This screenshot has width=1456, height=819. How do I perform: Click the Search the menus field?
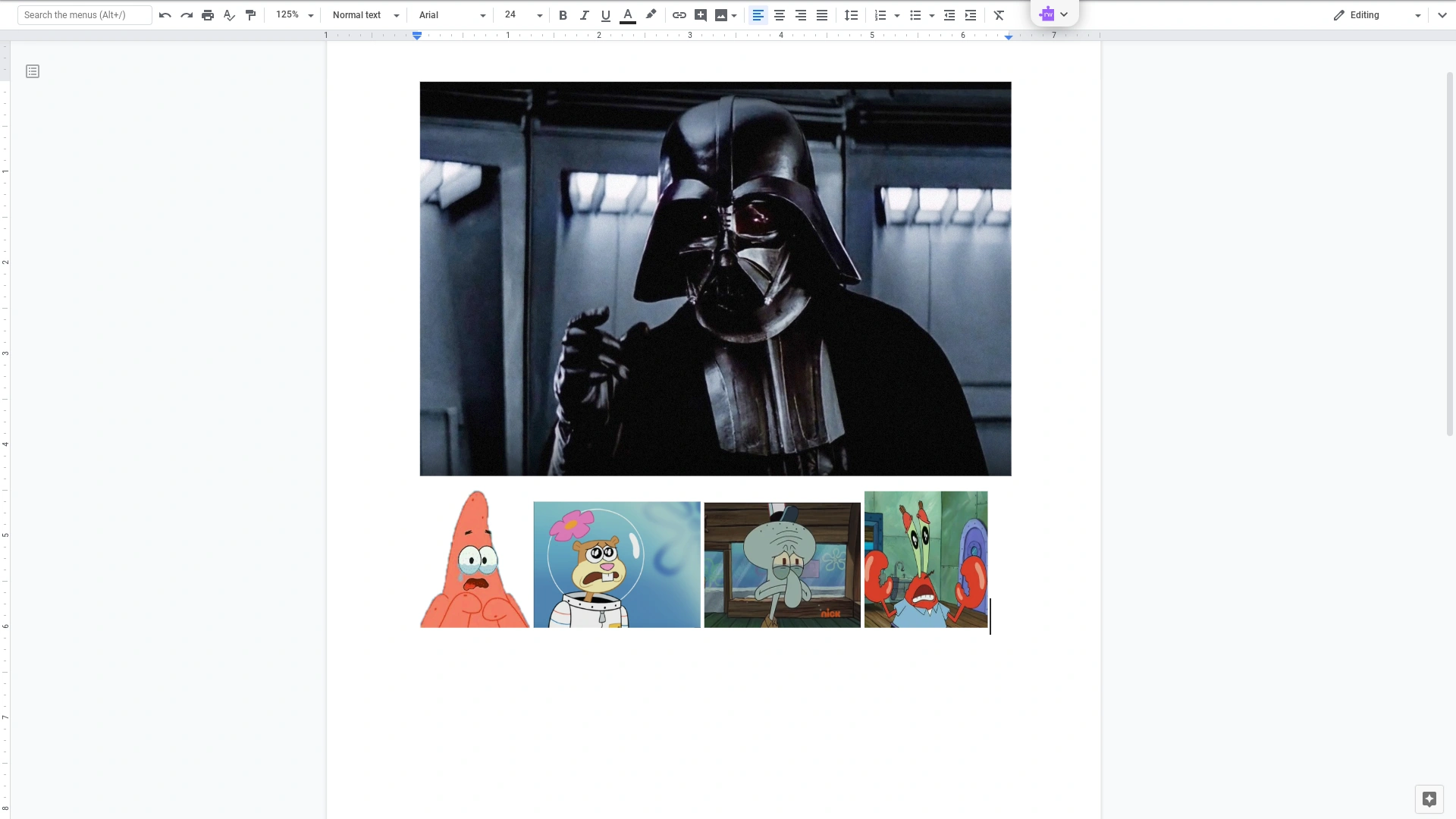click(84, 15)
